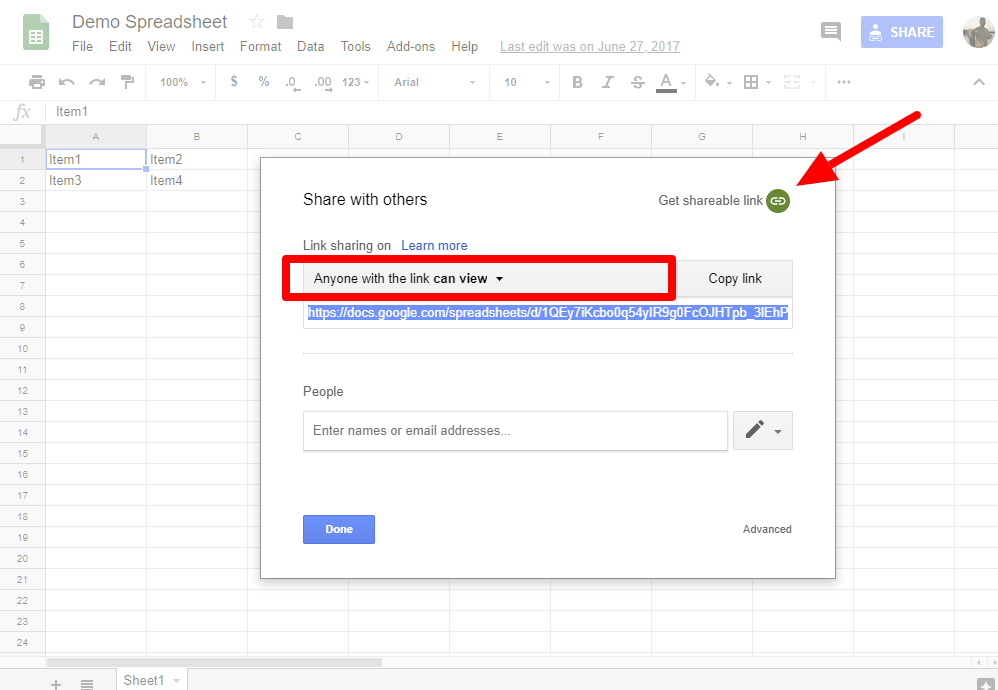The image size is (998, 690).
Task: Open the Format menu
Action: [260, 46]
